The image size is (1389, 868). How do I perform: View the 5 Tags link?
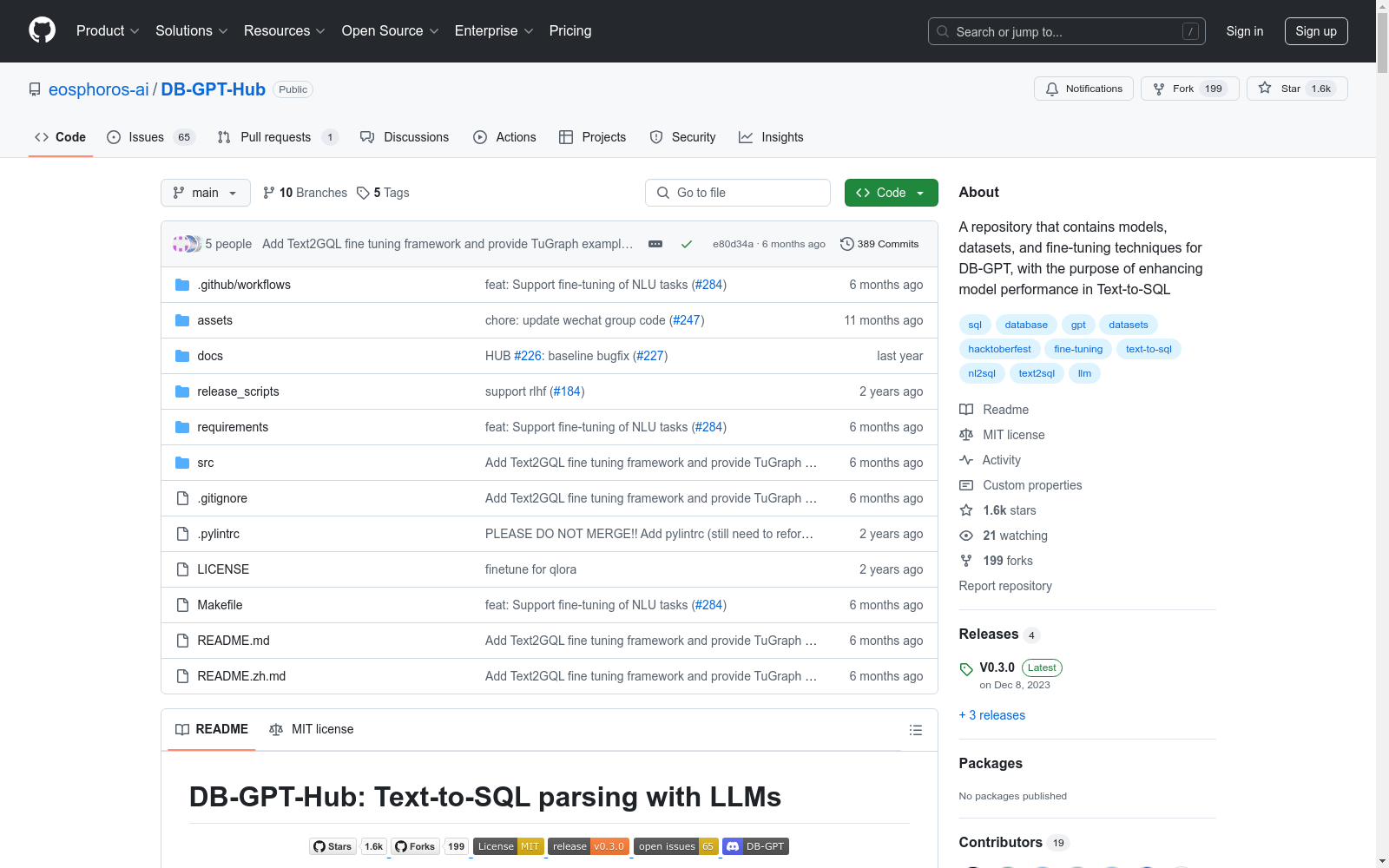[383, 193]
